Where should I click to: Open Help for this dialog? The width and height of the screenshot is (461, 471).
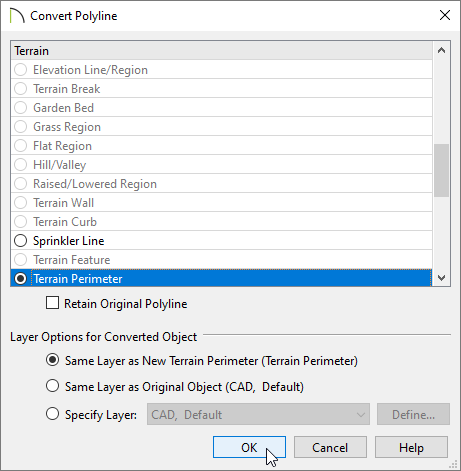pyautogui.click(x=411, y=447)
